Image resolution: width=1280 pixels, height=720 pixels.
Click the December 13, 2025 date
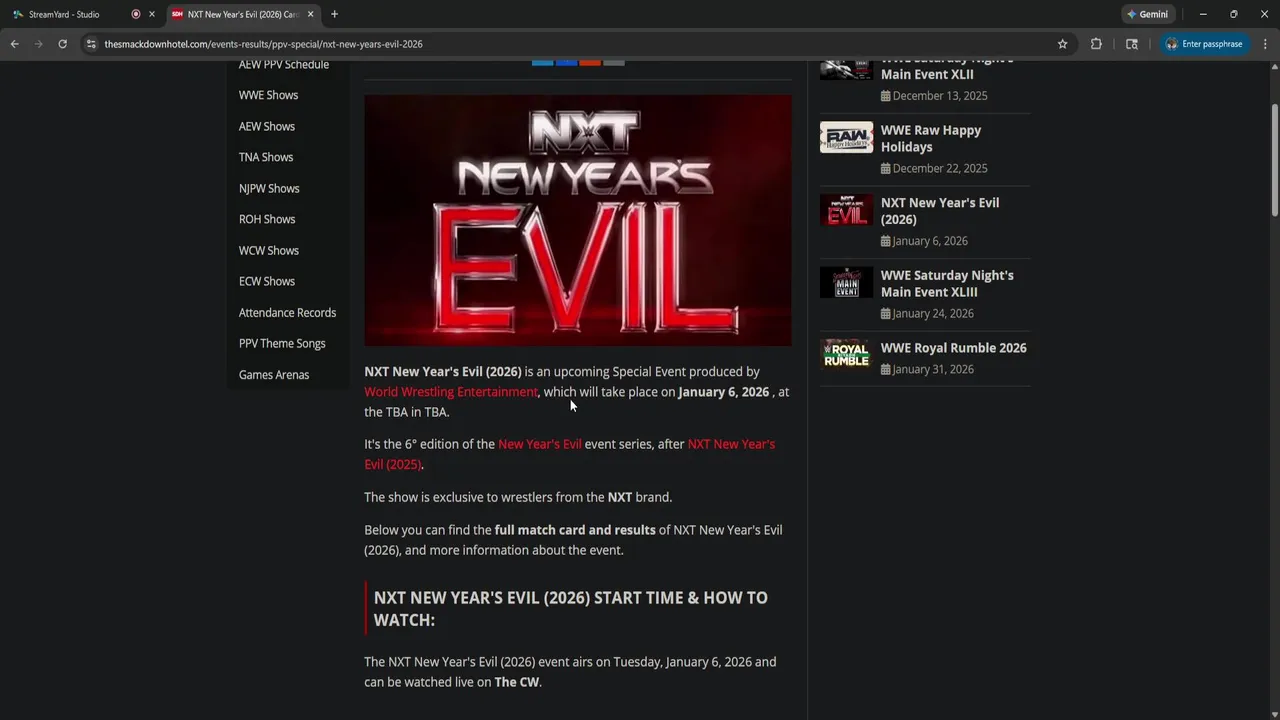click(x=934, y=96)
